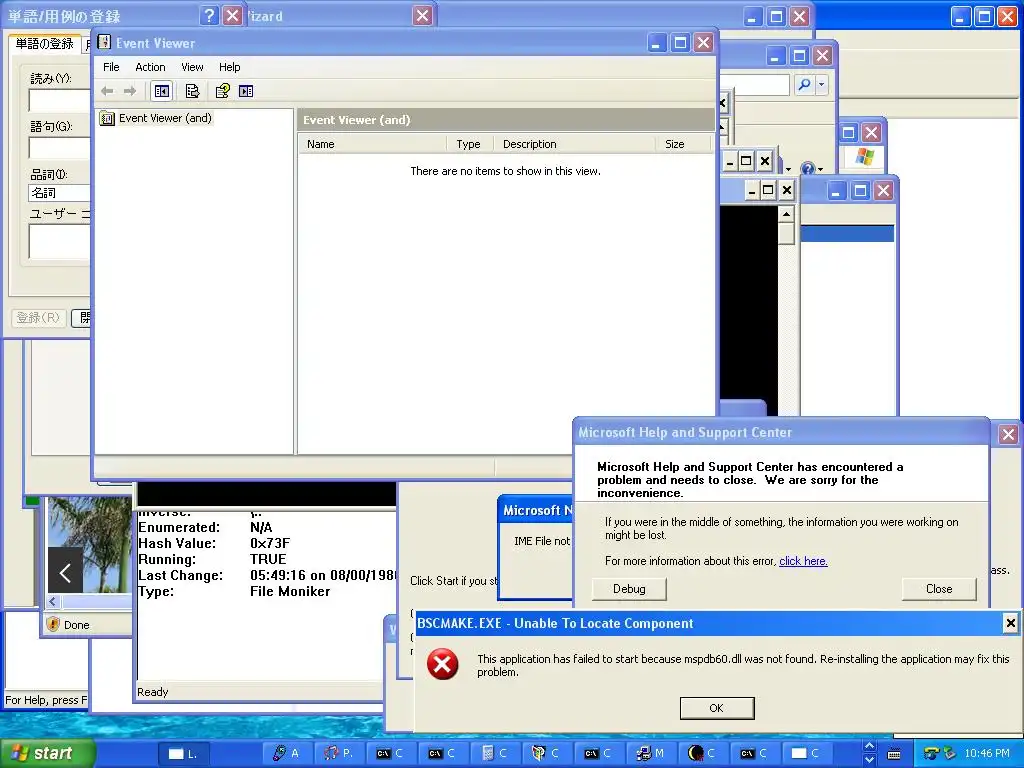The image size is (1024, 768).
Task: Click the left scroll arrow under the palm photo
Action: pyautogui.click(x=53, y=601)
